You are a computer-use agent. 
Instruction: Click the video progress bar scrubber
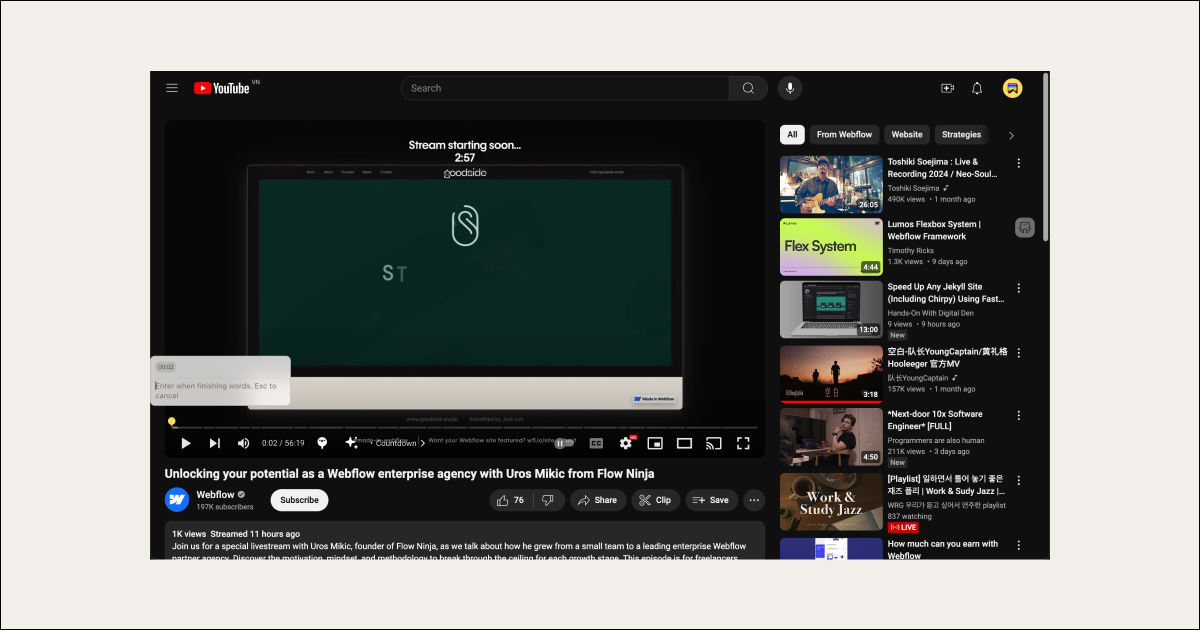coord(172,422)
